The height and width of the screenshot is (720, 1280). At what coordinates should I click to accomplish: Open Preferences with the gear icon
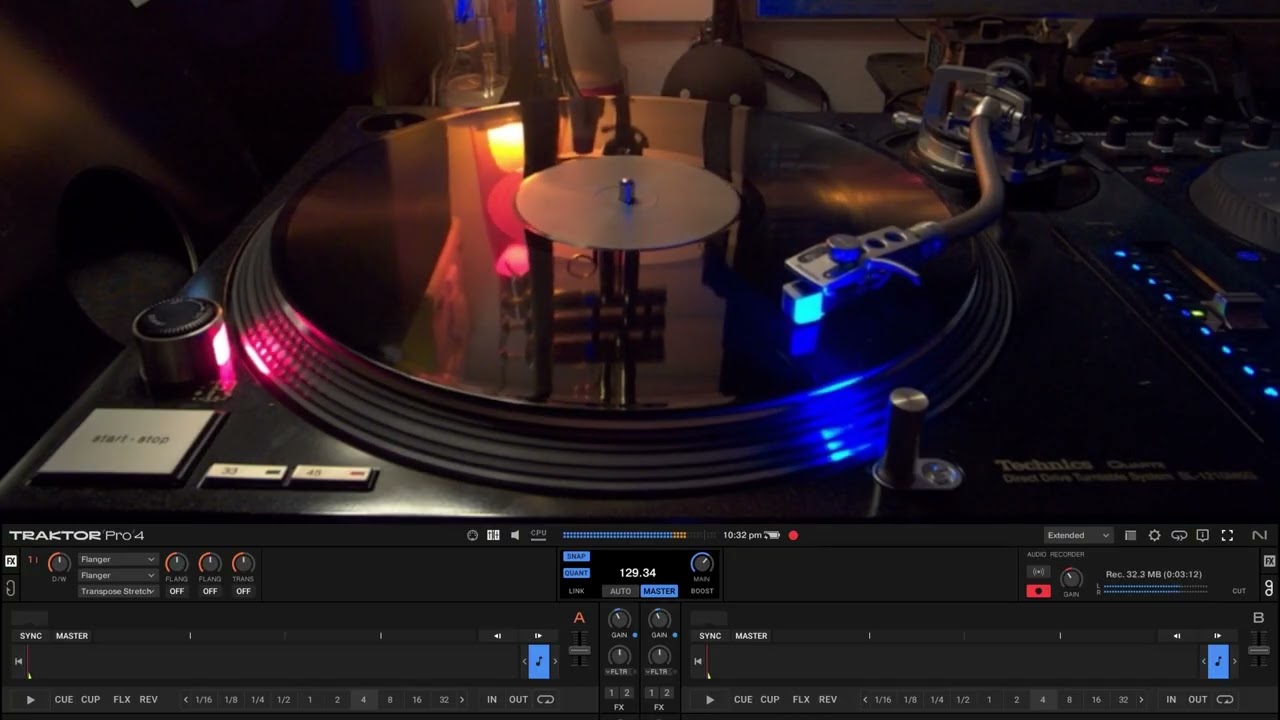1154,535
